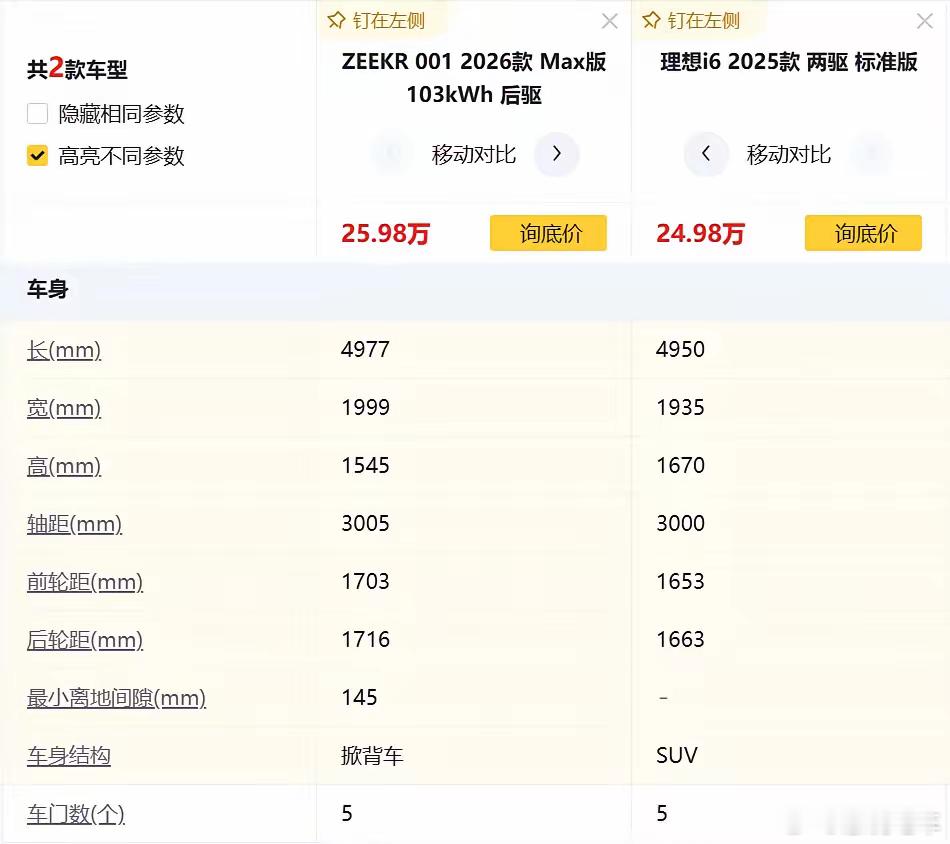
Task: Select wheelbase value 3000
Action: point(680,523)
